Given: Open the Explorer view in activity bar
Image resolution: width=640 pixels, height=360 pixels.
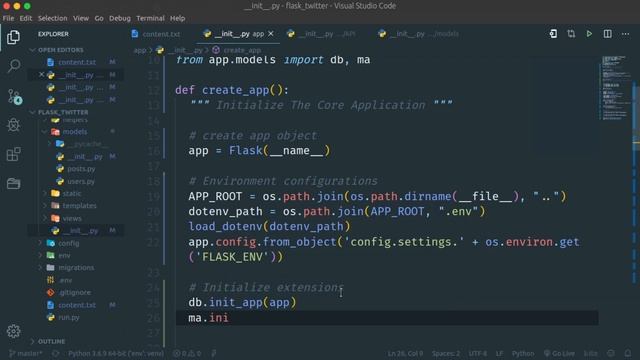Looking at the screenshot, I should 13,37.
